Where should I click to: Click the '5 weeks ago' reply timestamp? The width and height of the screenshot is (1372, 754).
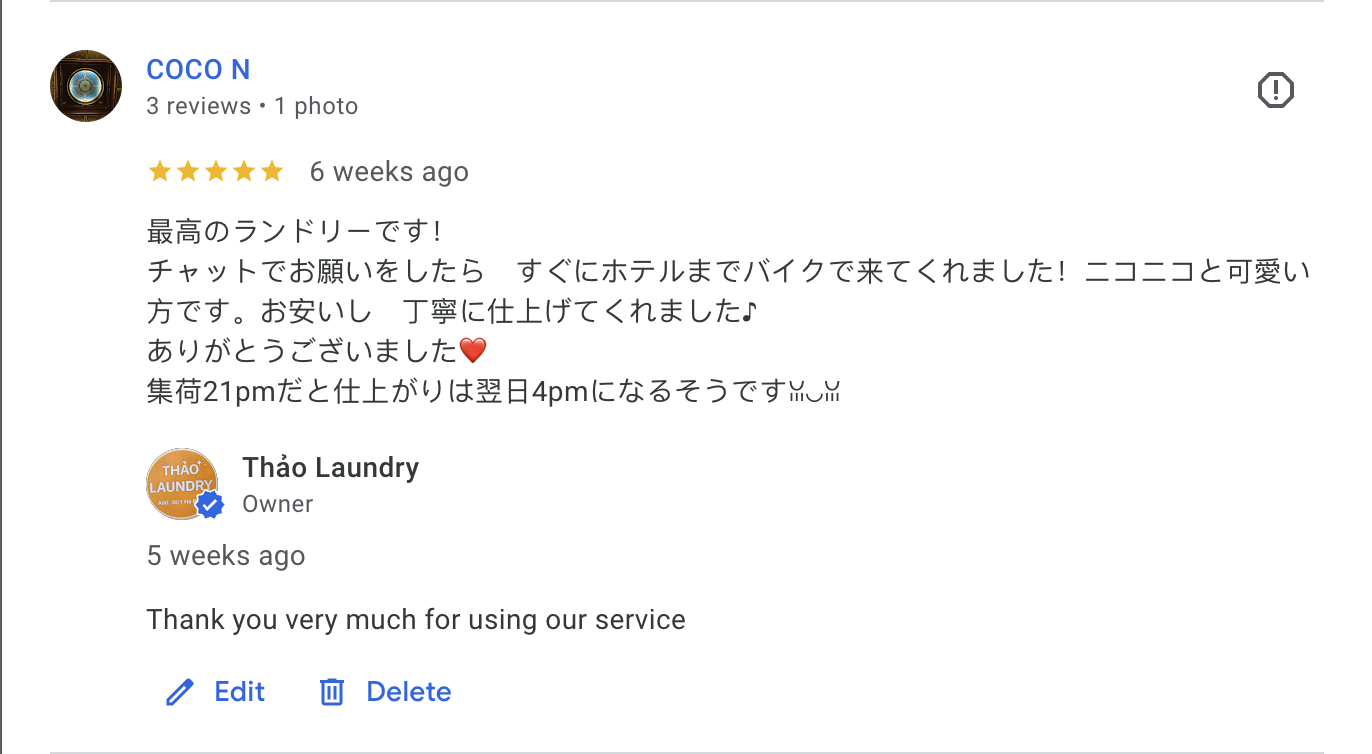[226, 555]
